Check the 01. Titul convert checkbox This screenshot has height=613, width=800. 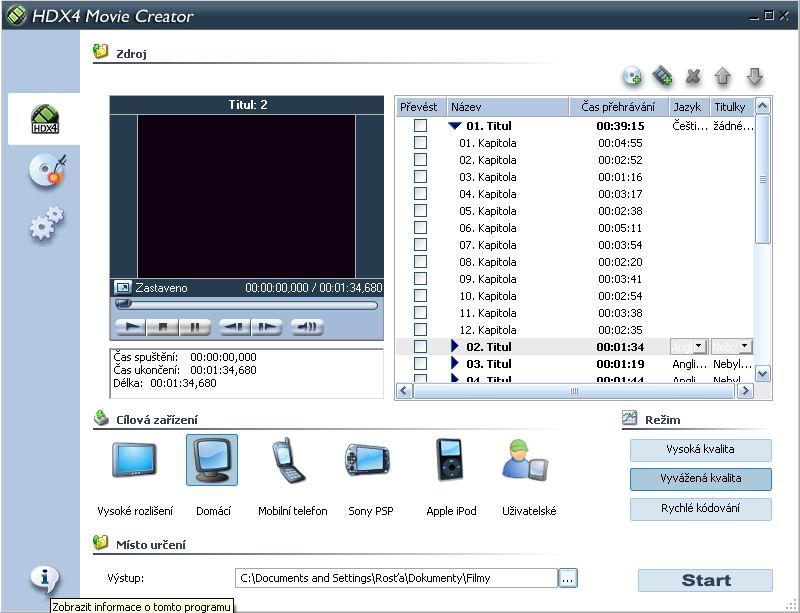pos(420,126)
